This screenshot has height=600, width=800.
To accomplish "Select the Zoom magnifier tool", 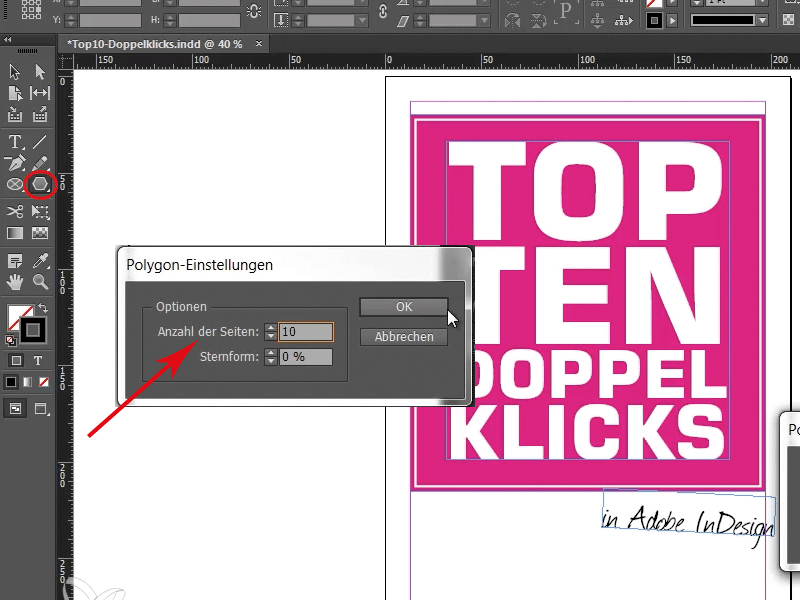I will pyautogui.click(x=40, y=282).
